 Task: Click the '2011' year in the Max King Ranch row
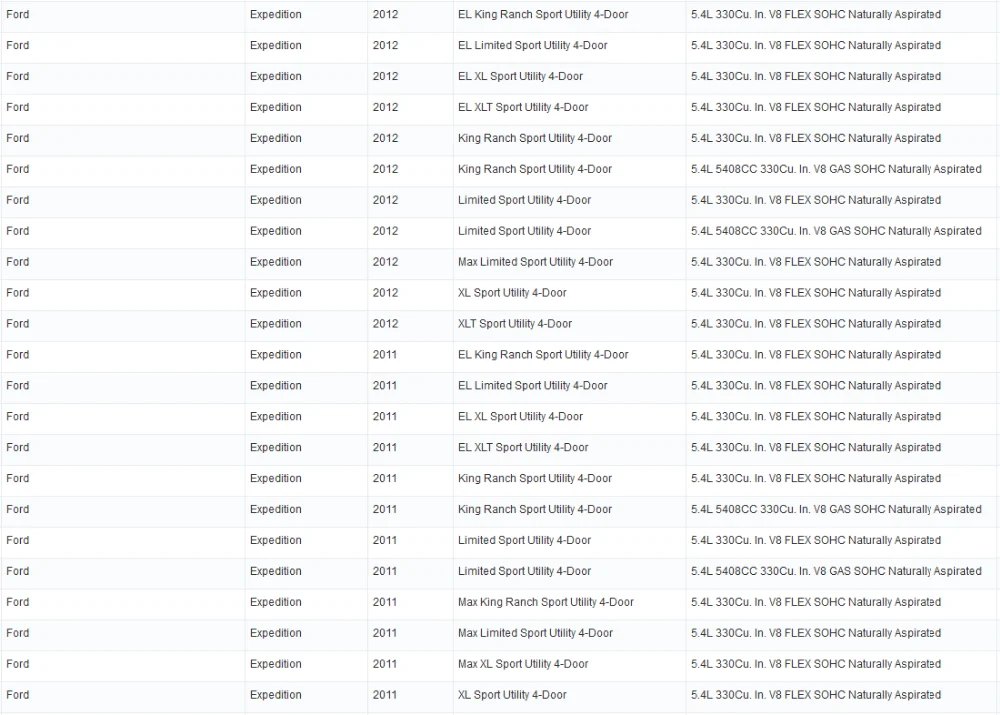pyautogui.click(x=385, y=602)
